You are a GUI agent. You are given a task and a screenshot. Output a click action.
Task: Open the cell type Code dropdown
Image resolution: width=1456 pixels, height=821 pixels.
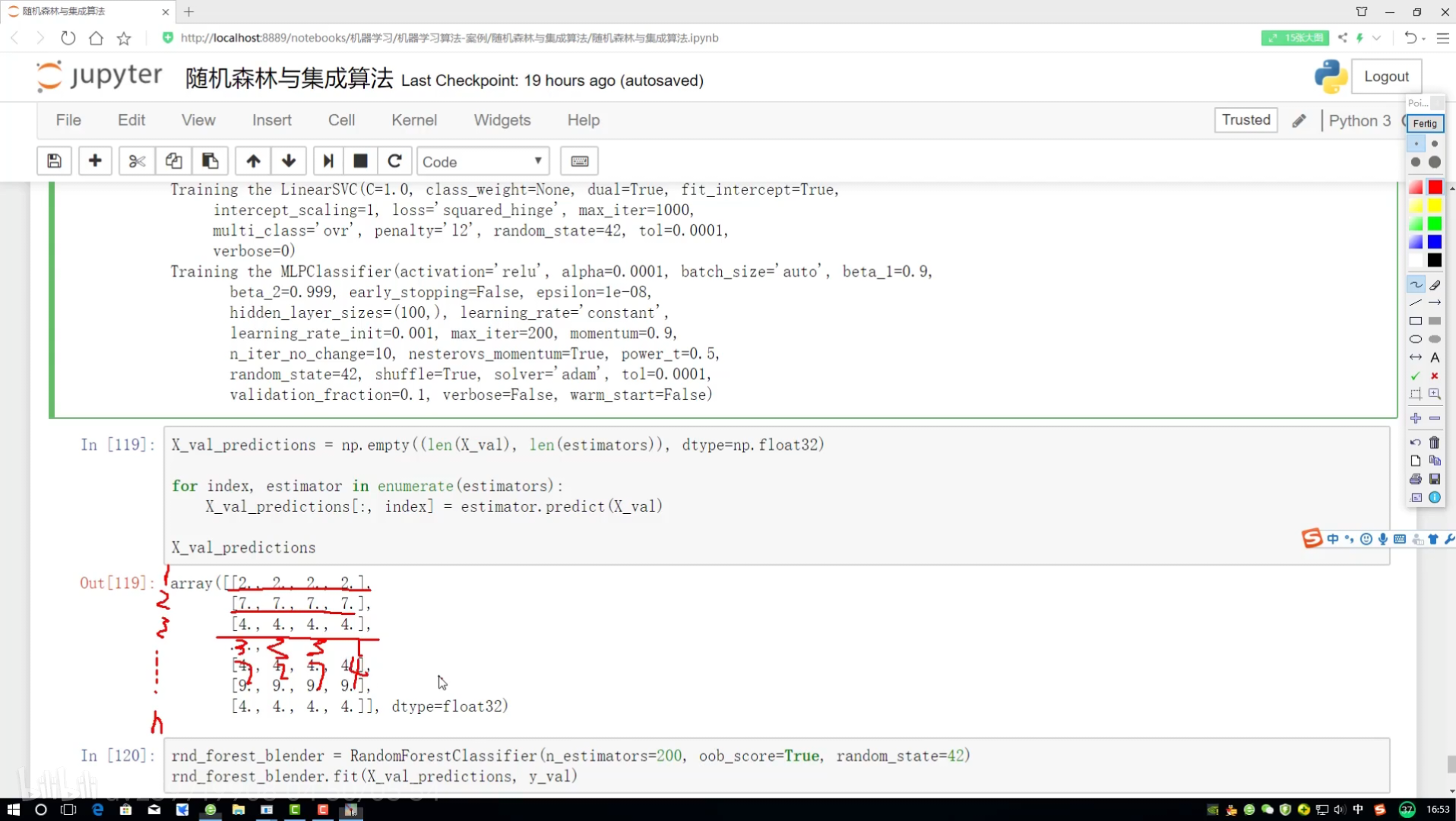pyautogui.click(x=482, y=161)
